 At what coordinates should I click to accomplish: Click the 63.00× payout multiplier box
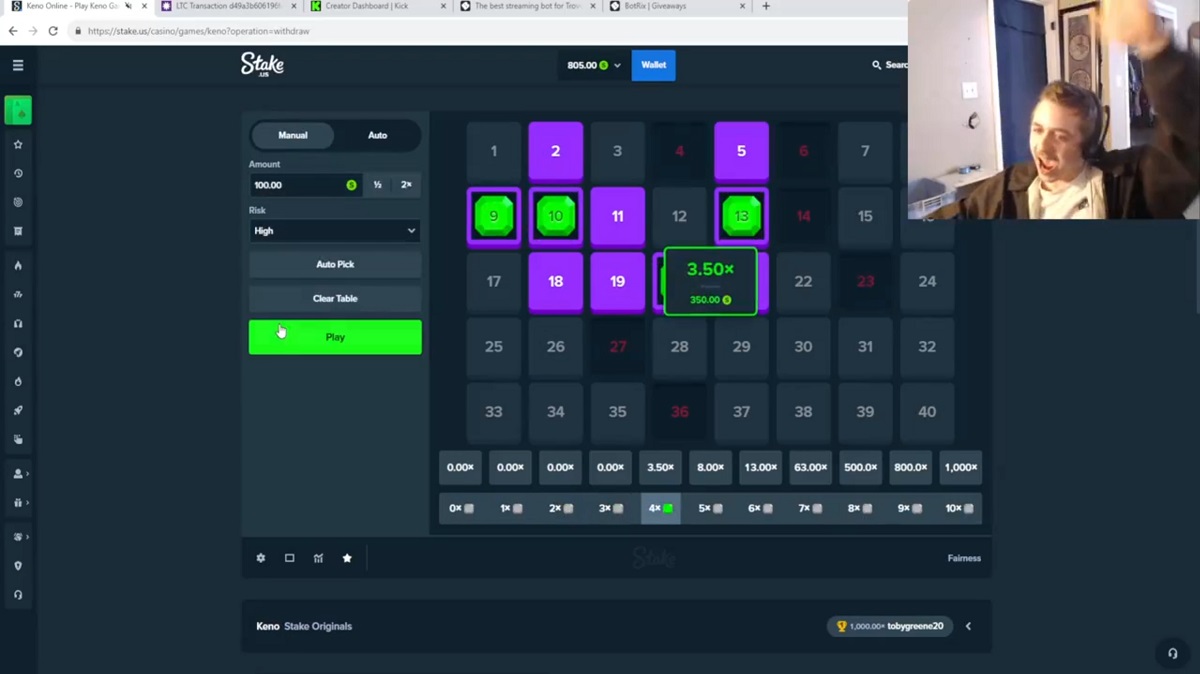pos(810,467)
